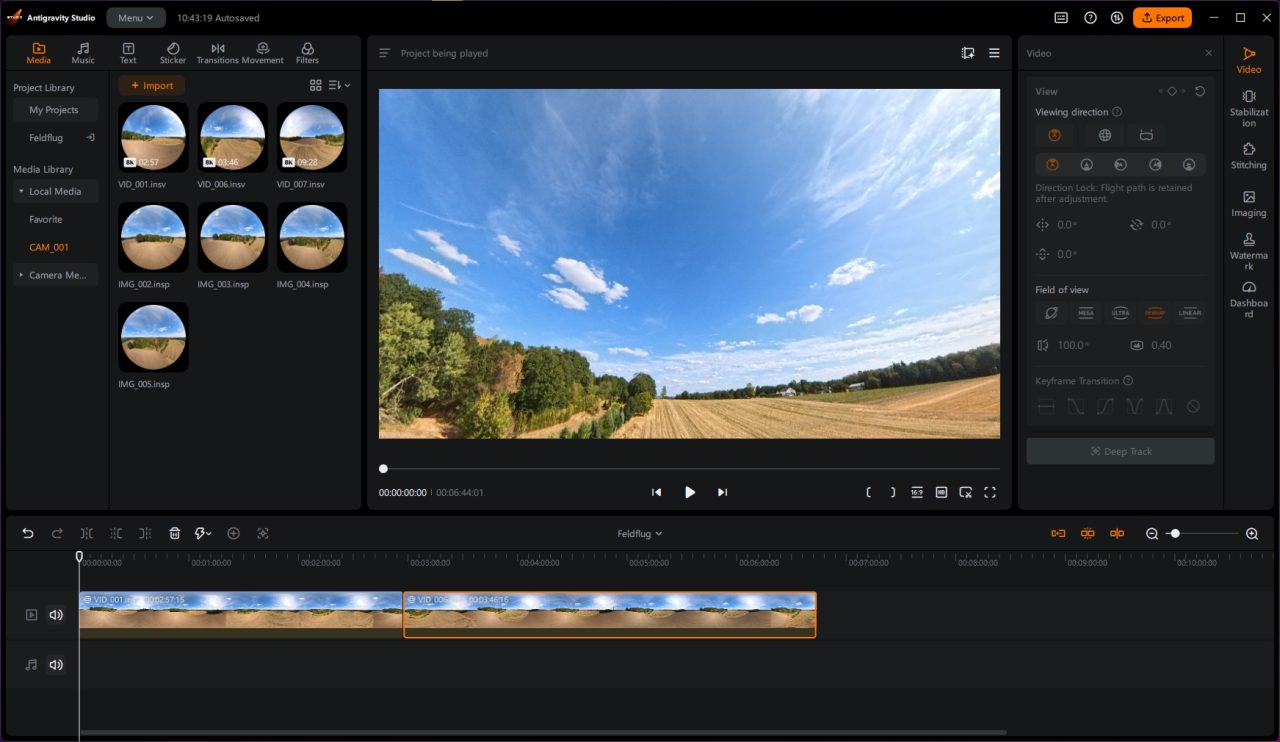Screen dimensions: 1280x742
Task: Open the Imaging panel
Action: click(x=1249, y=204)
